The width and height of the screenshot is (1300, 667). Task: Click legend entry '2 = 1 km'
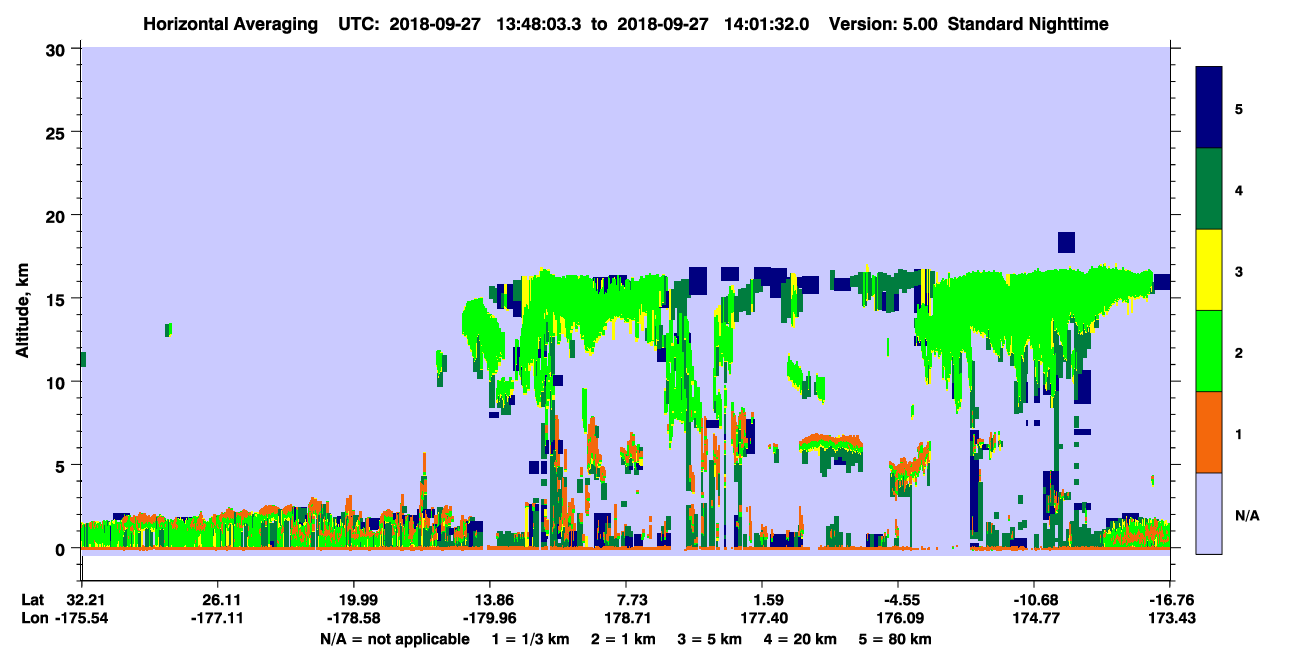click(x=623, y=639)
